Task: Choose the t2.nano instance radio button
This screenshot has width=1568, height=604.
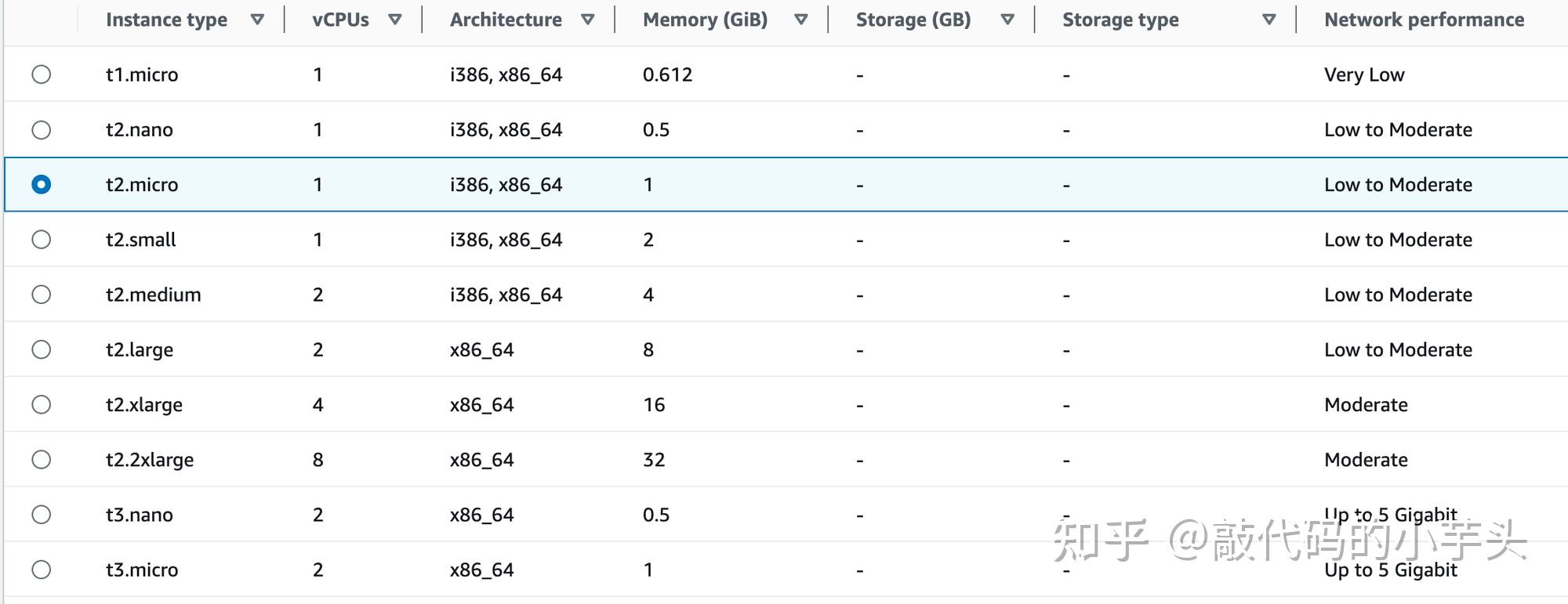Action: click(42, 130)
